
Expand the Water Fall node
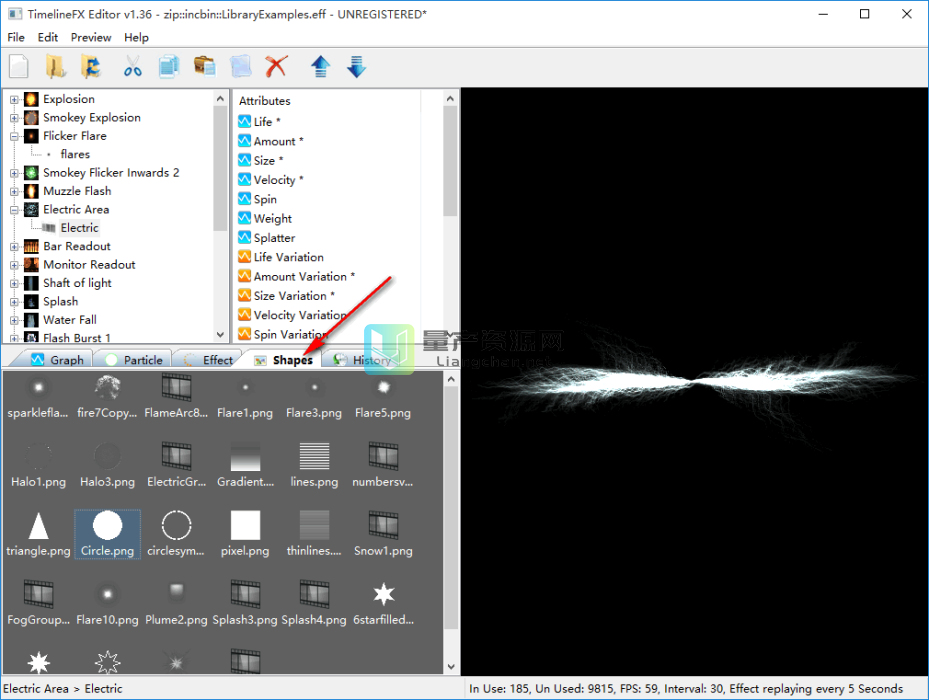click(14, 320)
